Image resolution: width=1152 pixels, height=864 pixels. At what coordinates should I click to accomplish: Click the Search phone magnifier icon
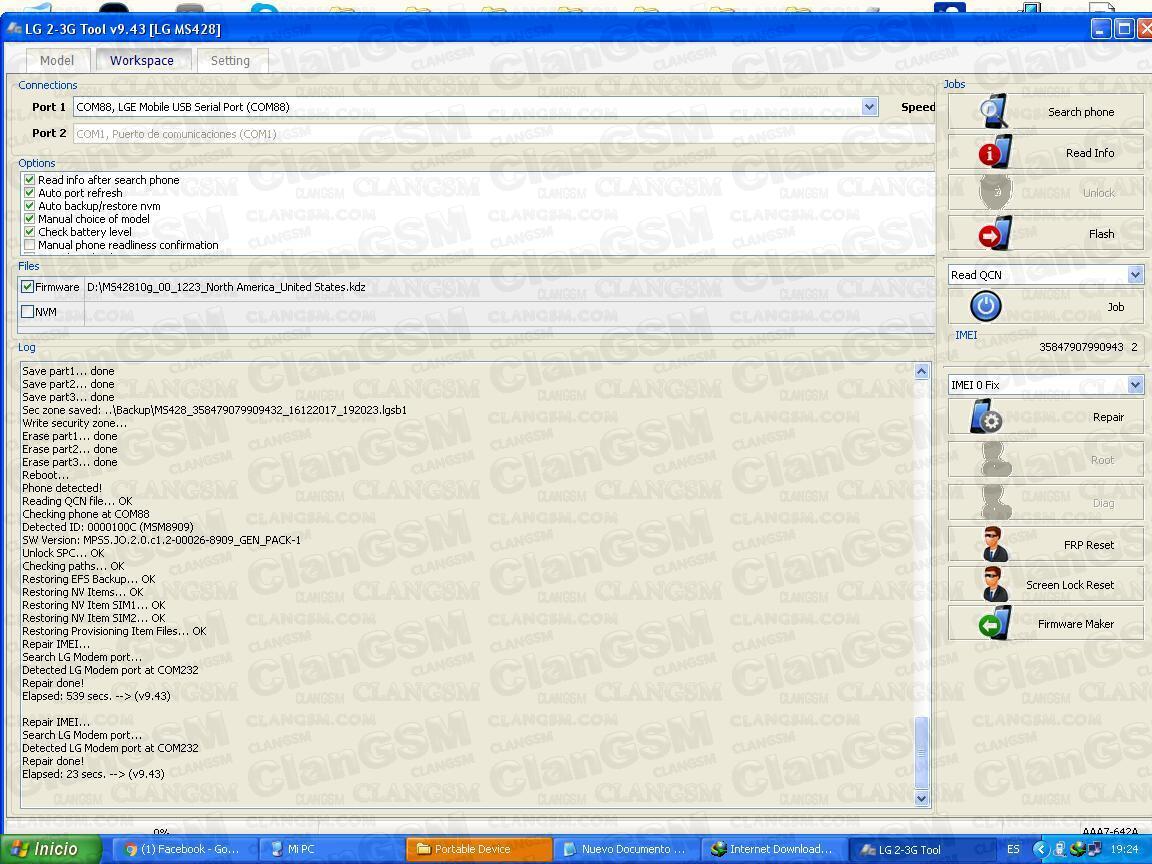tap(994, 112)
